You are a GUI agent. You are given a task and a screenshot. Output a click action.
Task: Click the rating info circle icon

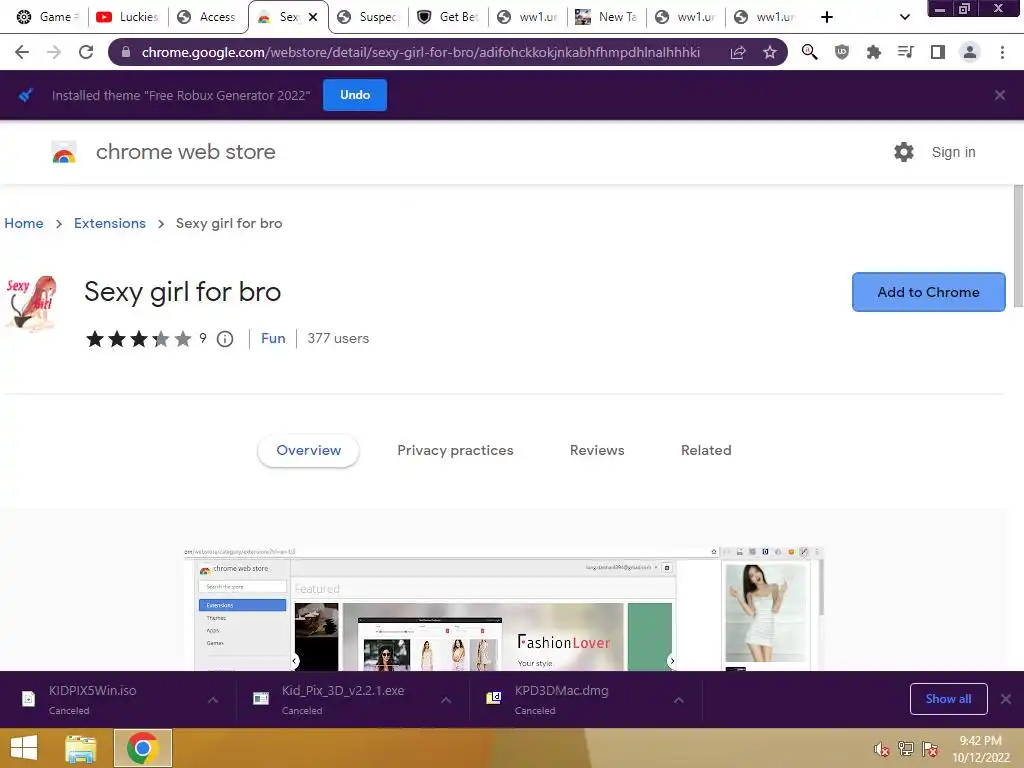225,339
